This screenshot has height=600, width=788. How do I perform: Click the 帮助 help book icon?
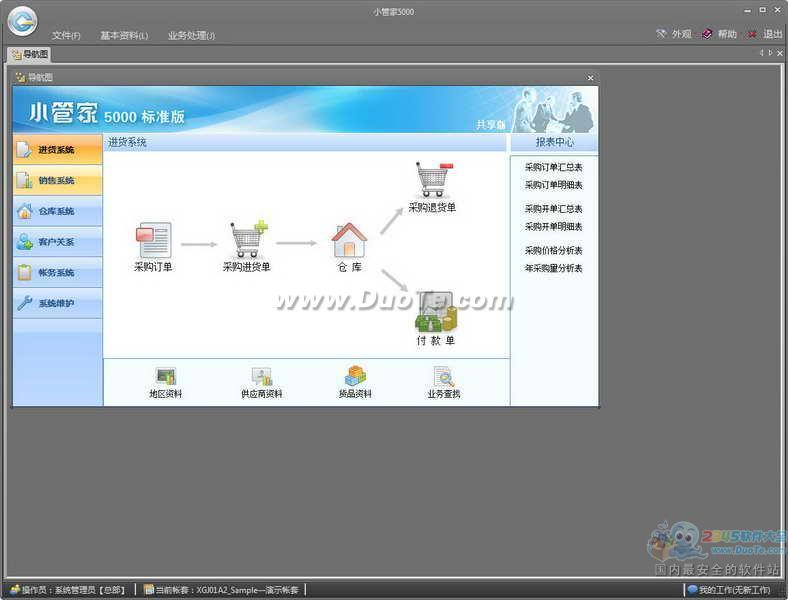coord(707,34)
